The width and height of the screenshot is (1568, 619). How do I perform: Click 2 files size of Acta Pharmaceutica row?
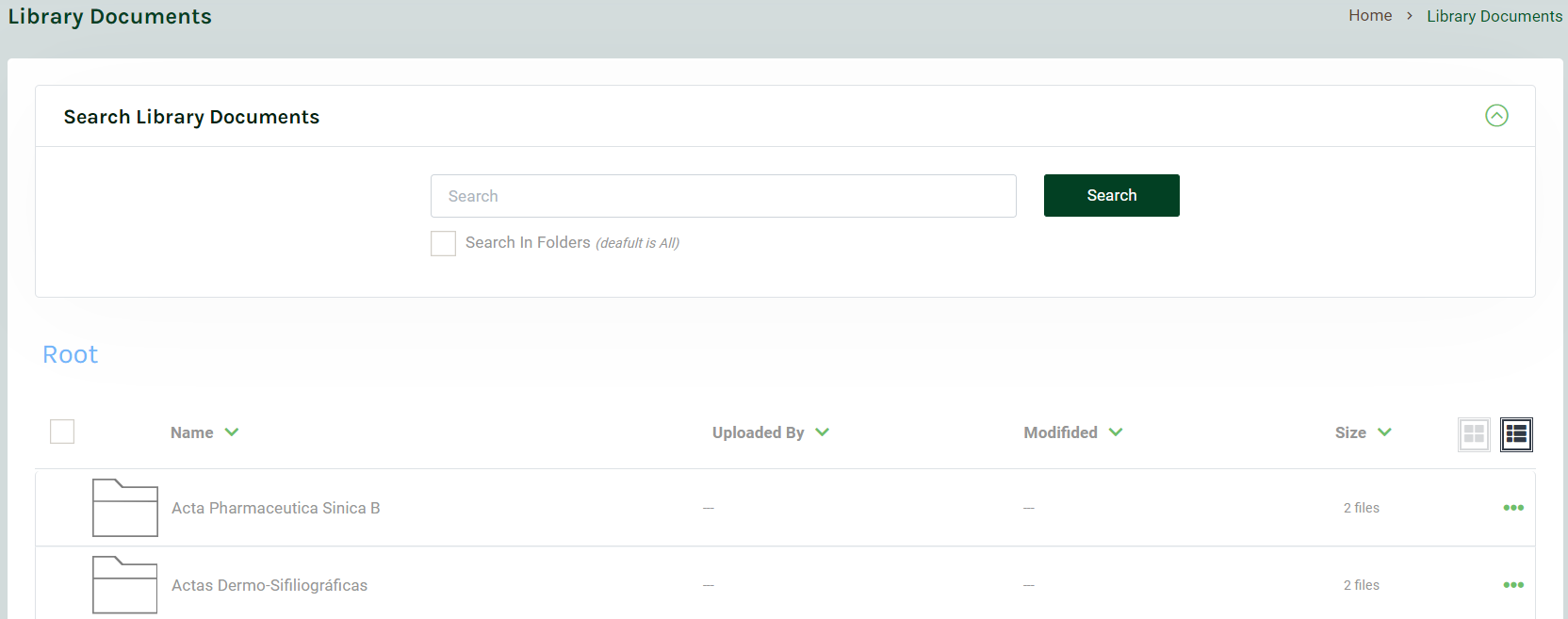(x=1362, y=508)
